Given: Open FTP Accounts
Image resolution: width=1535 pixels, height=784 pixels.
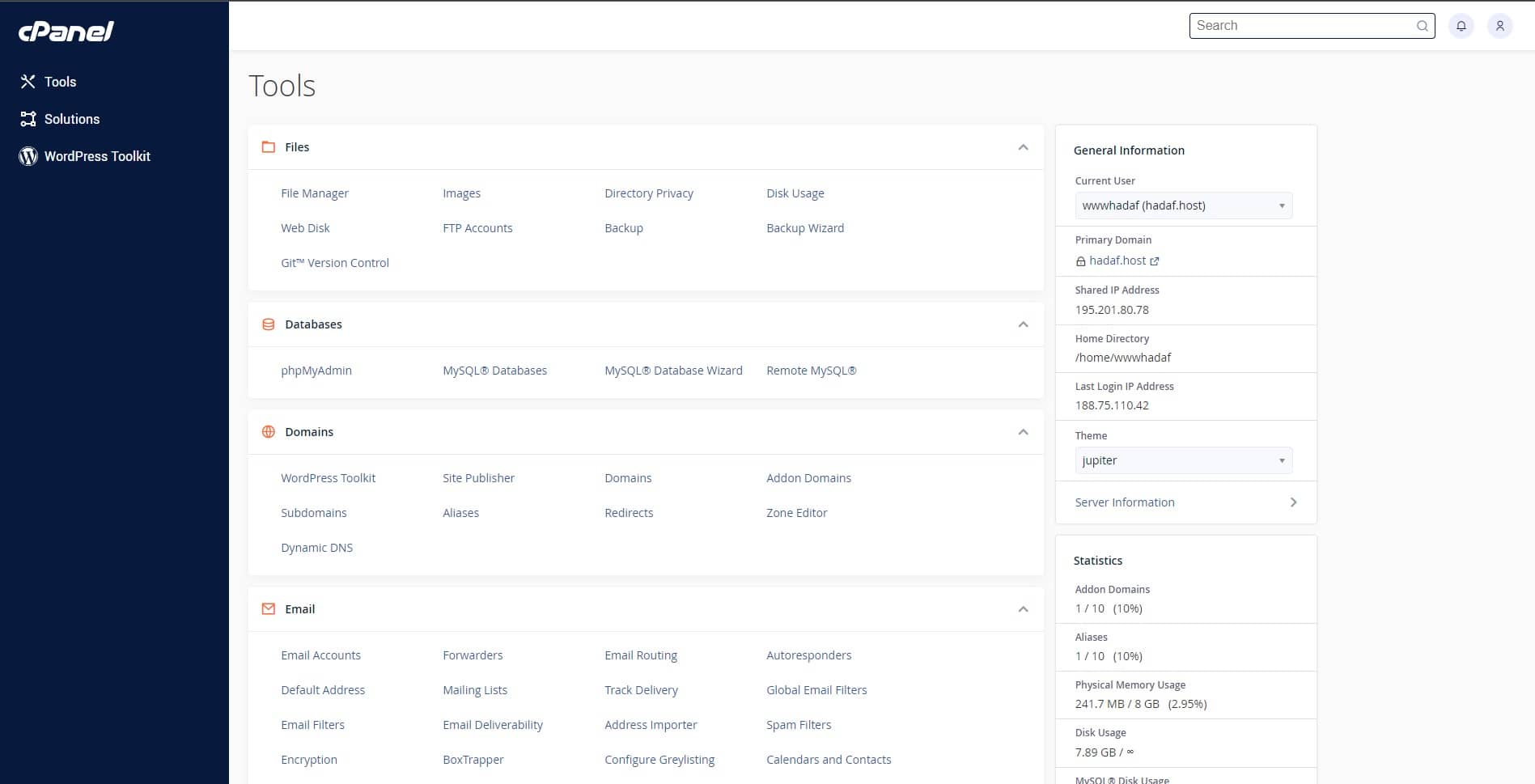Looking at the screenshot, I should pyautogui.click(x=477, y=228).
